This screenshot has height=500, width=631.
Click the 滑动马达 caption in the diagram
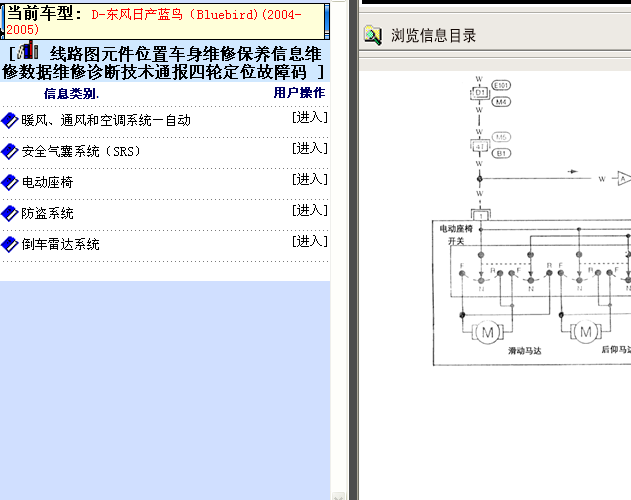tap(524, 351)
